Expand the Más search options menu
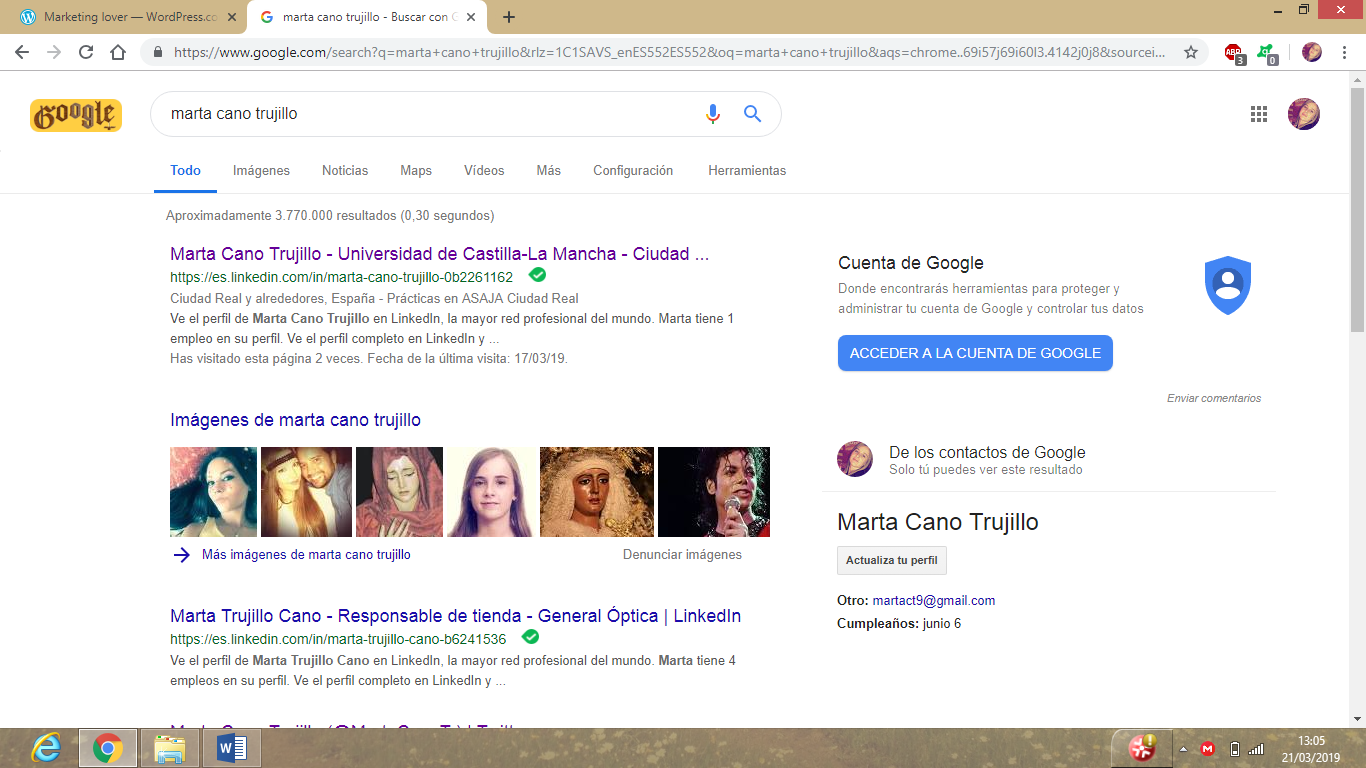 tap(548, 171)
